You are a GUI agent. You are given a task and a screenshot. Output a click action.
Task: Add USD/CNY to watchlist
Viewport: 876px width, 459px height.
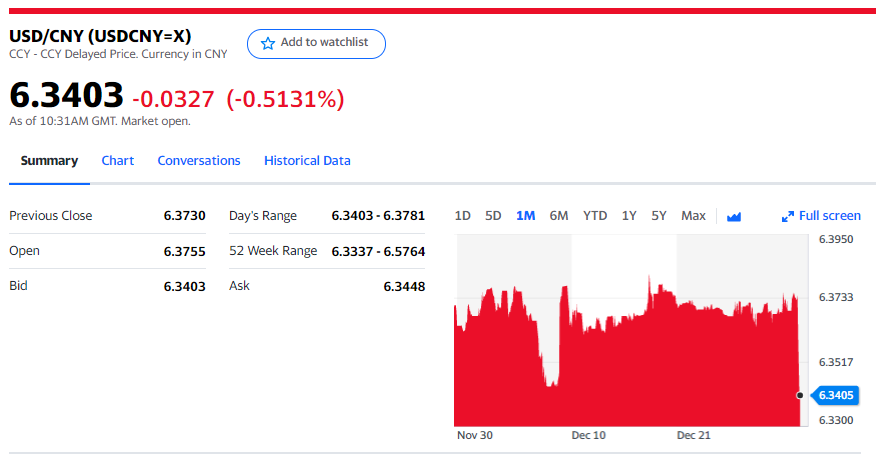tap(316, 43)
